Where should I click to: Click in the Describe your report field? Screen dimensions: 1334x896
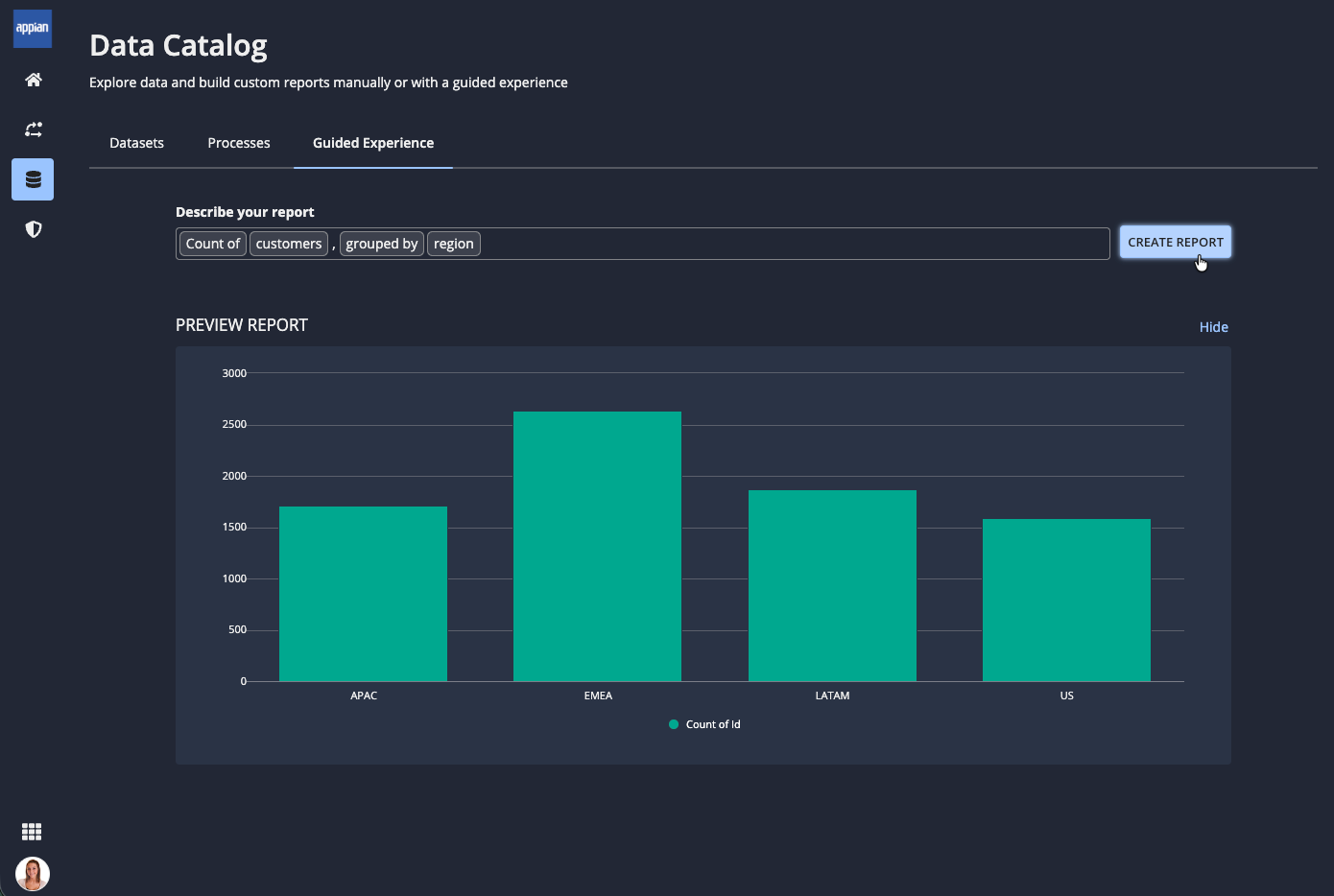point(643,244)
